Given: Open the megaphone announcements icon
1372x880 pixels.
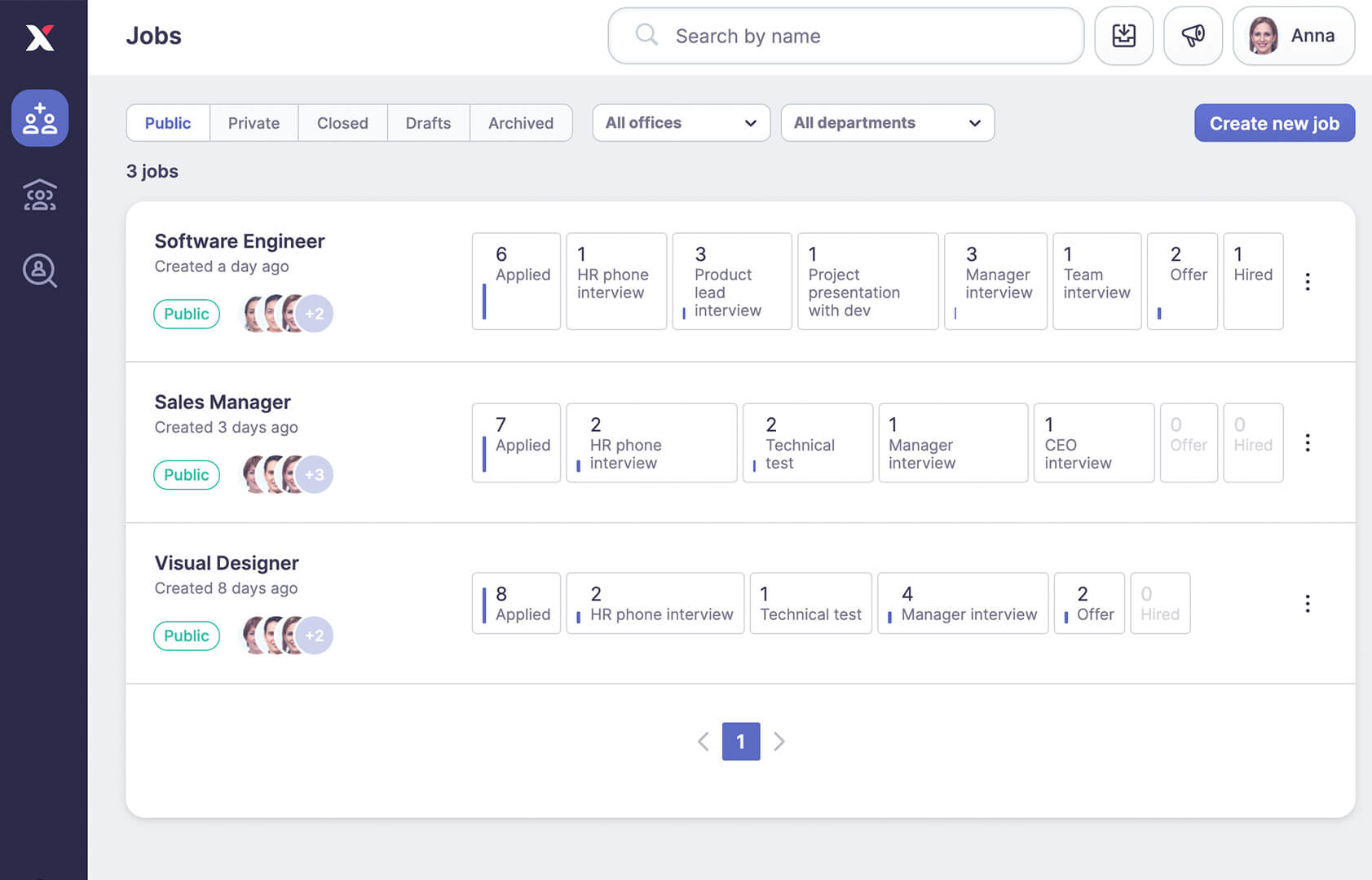Looking at the screenshot, I should pos(1193,36).
